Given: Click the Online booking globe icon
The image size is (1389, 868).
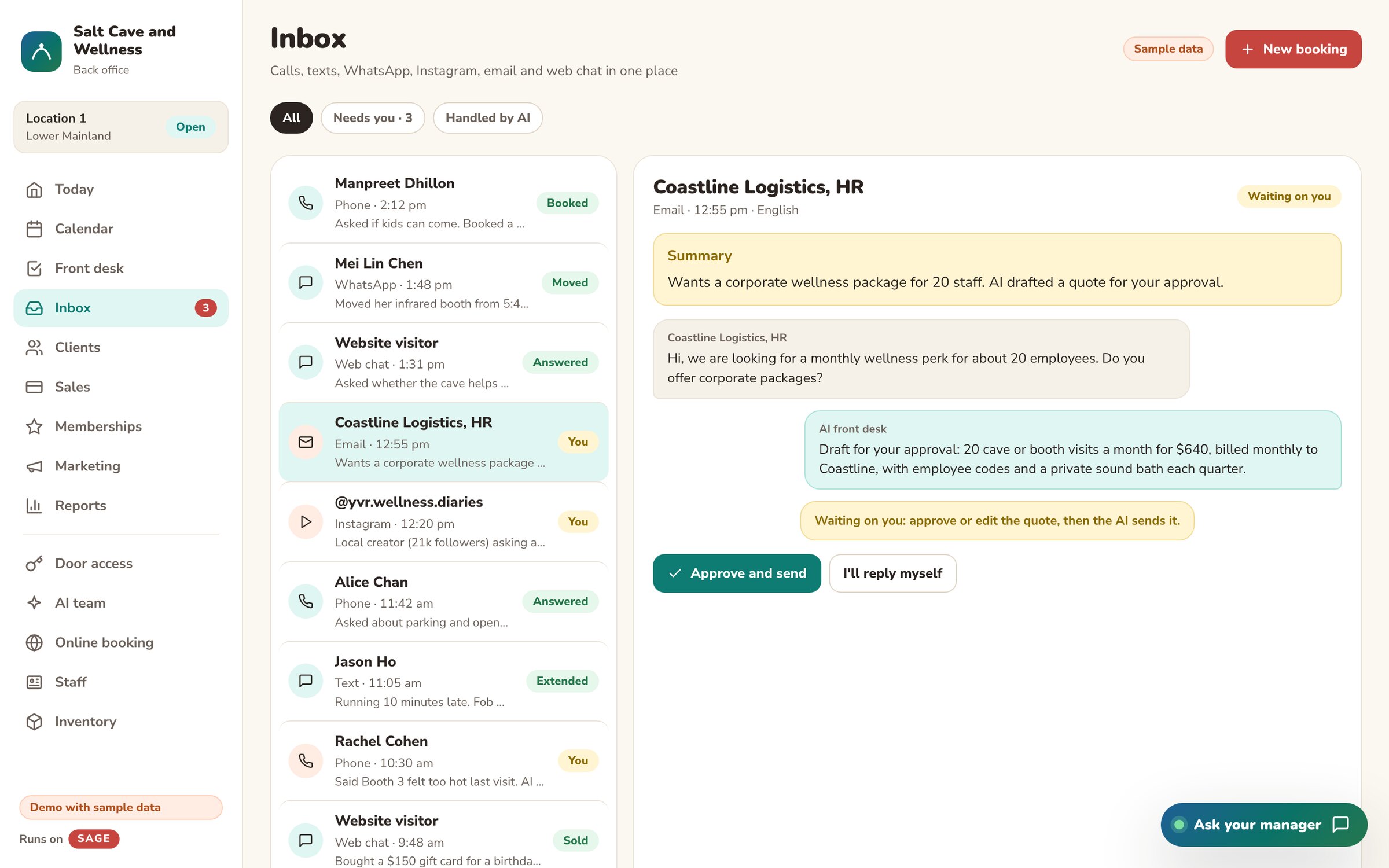Looking at the screenshot, I should point(34,643).
